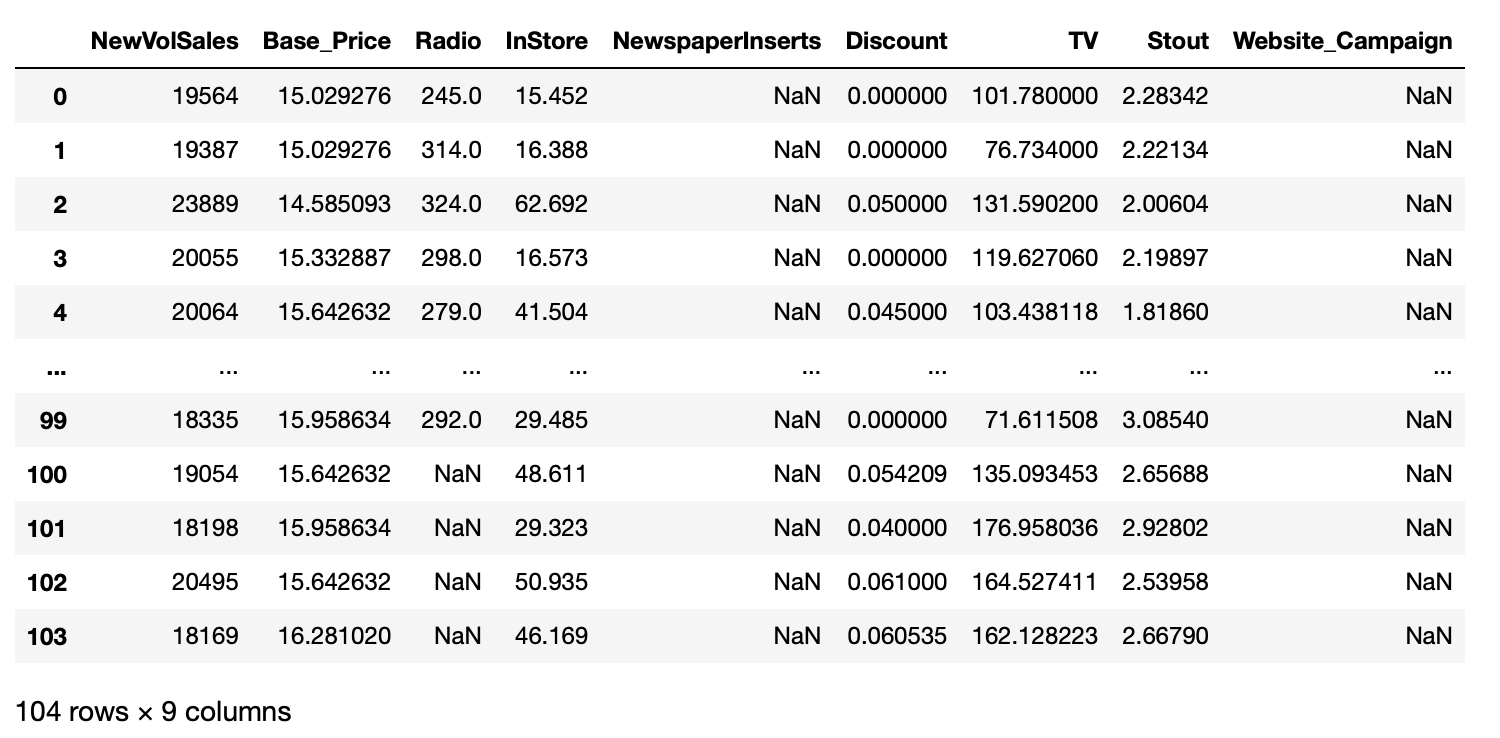Image resolution: width=1500 pixels, height=738 pixels.
Task: Click Base_Price value 16.281020
Action: tap(334, 636)
